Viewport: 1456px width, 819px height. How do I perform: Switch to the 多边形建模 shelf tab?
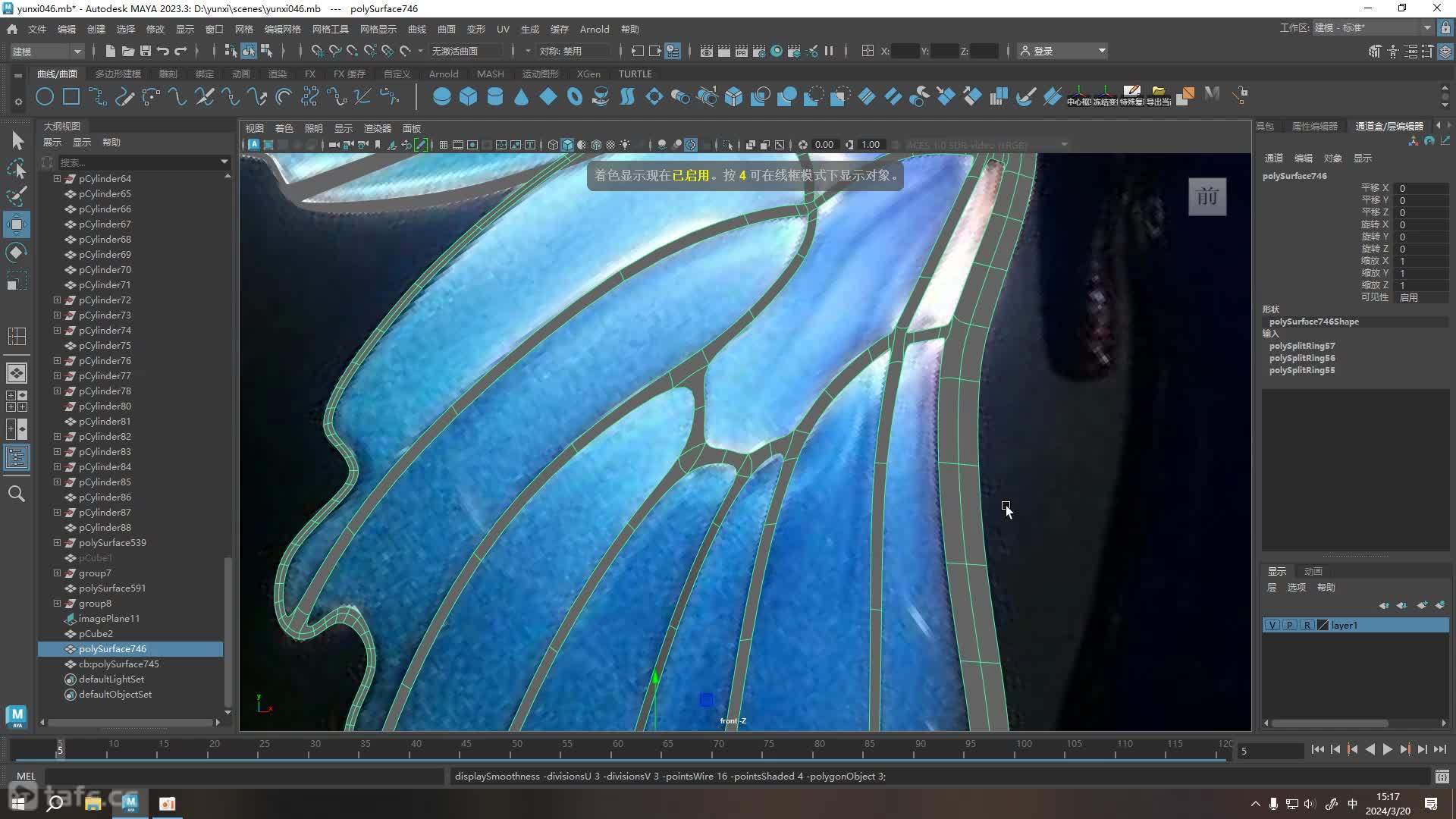[118, 74]
